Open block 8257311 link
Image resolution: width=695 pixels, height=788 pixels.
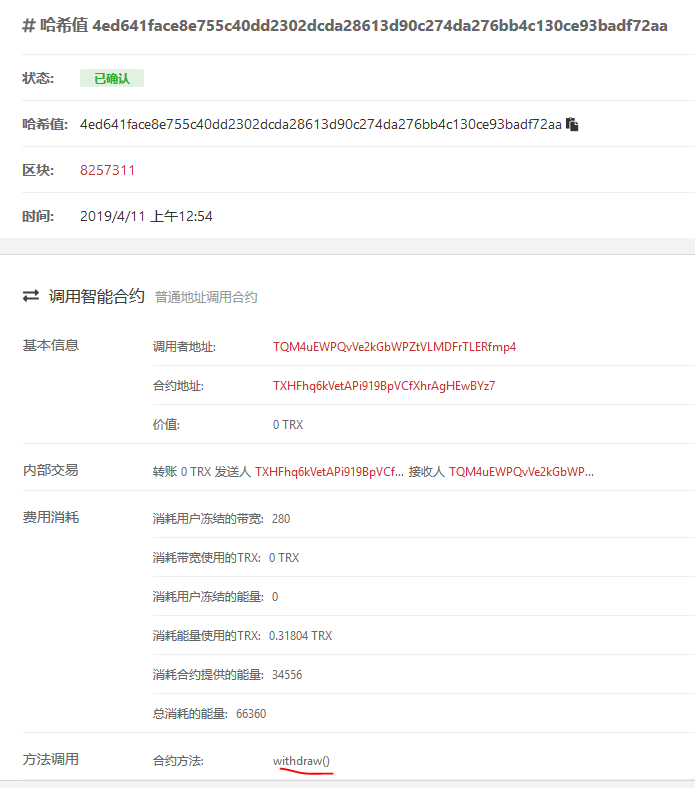coord(107,170)
